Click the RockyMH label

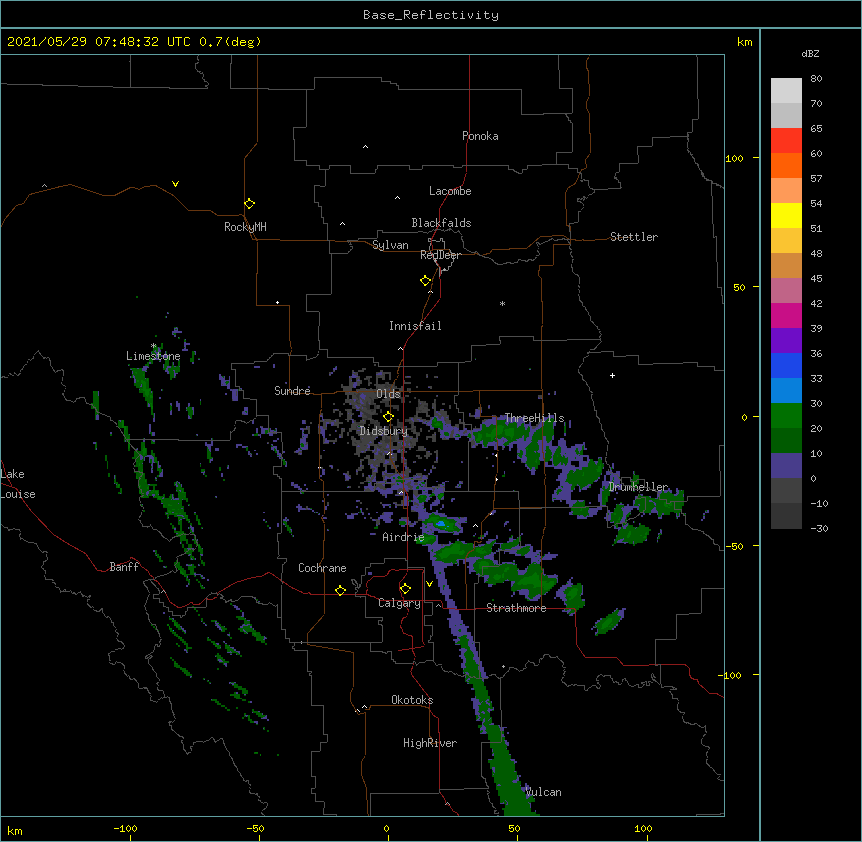pyautogui.click(x=245, y=227)
